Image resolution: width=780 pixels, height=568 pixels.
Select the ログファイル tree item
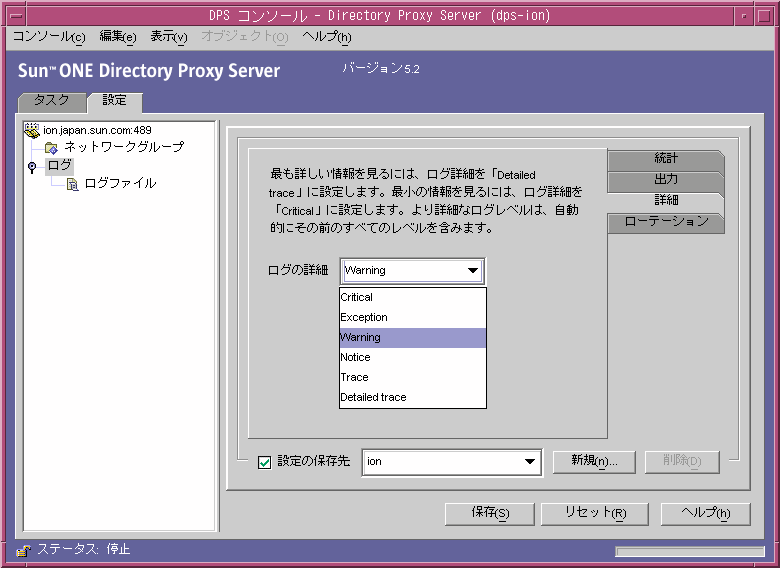tap(120, 185)
